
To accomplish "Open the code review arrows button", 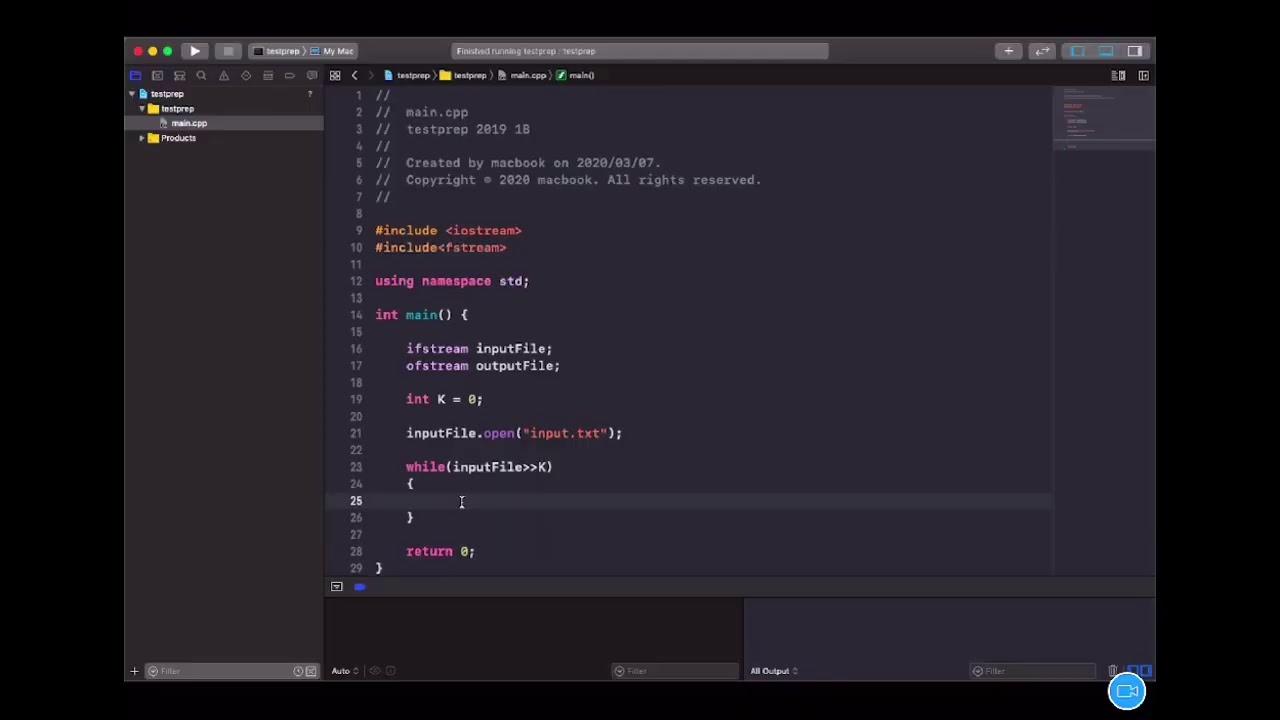I will (x=1042, y=51).
